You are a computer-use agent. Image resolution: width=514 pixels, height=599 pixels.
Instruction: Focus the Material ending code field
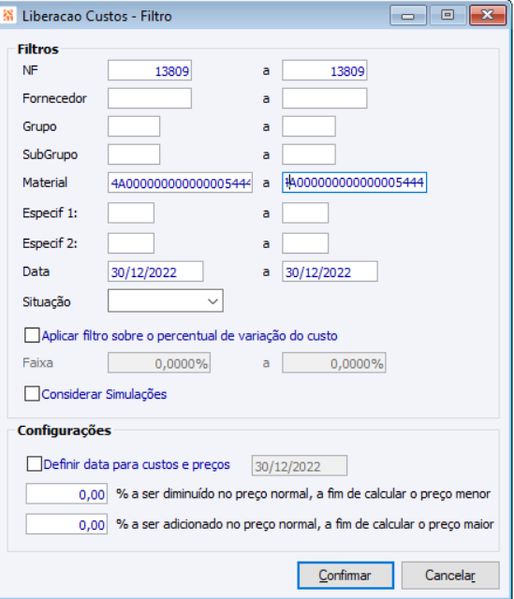coord(354,183)
